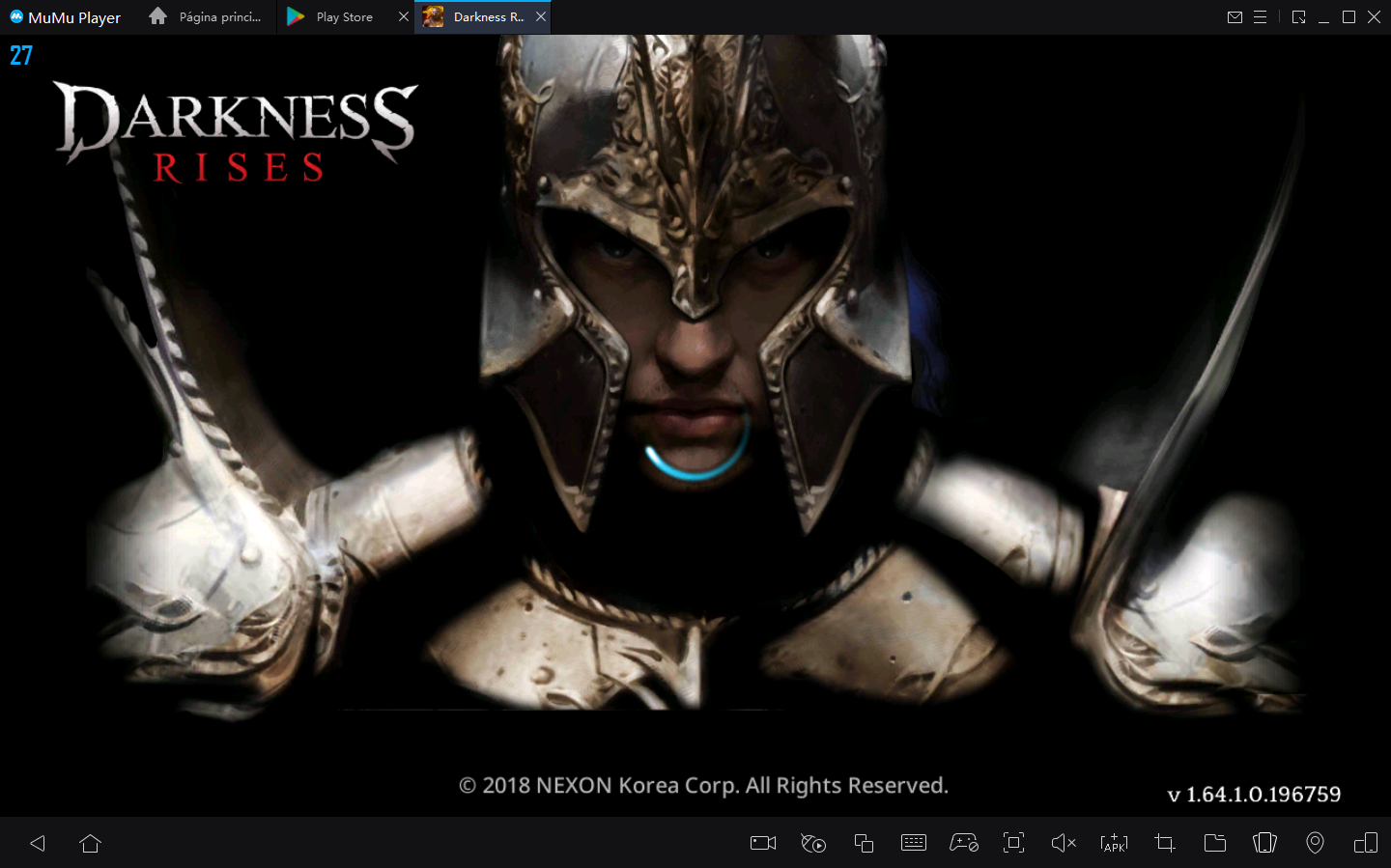Return to the Página principal tab

point(206,16)
